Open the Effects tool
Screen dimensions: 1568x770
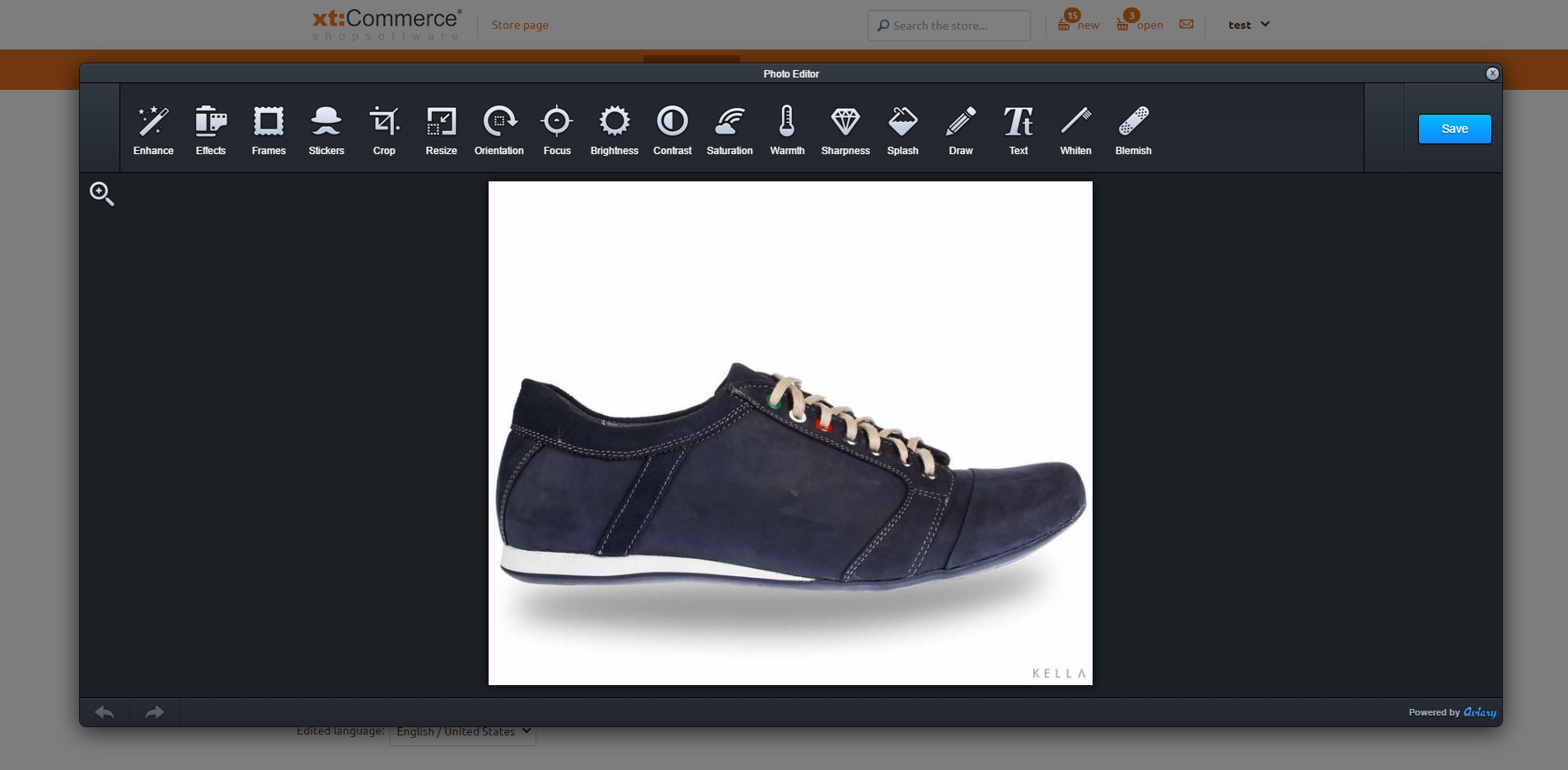(x=211, y=130)
